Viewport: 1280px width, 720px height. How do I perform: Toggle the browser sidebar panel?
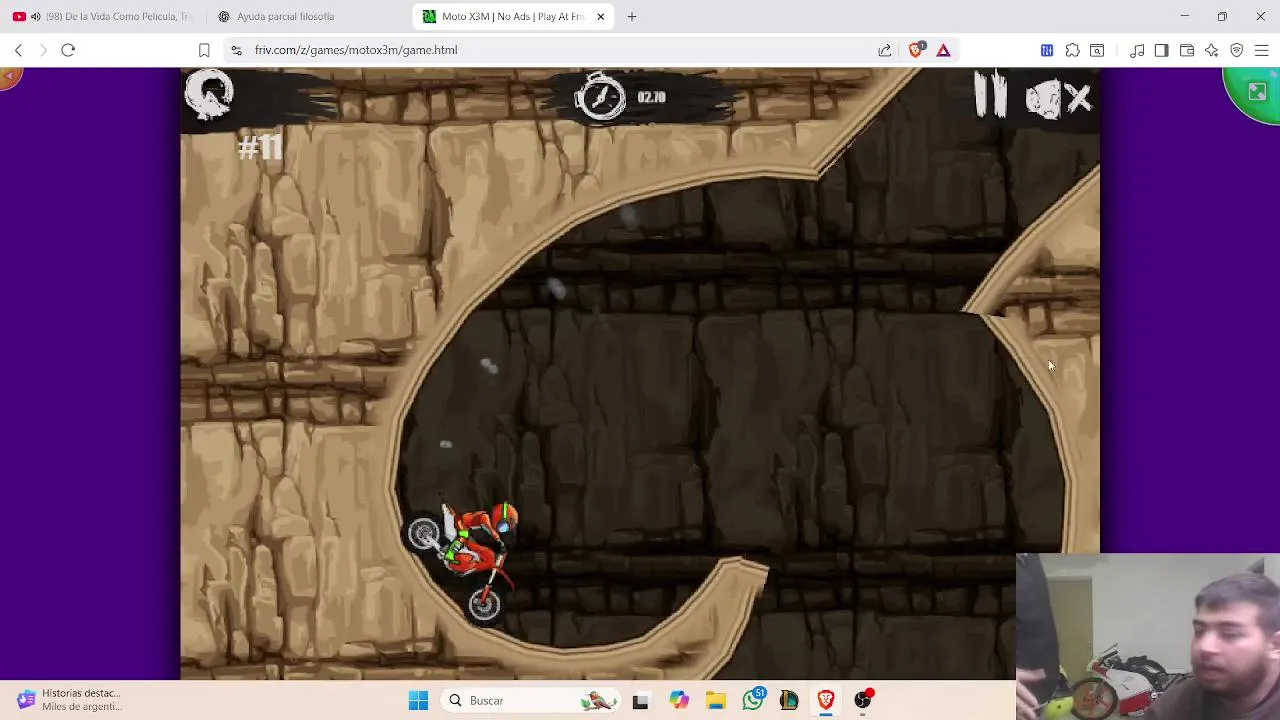(1161, 50)
